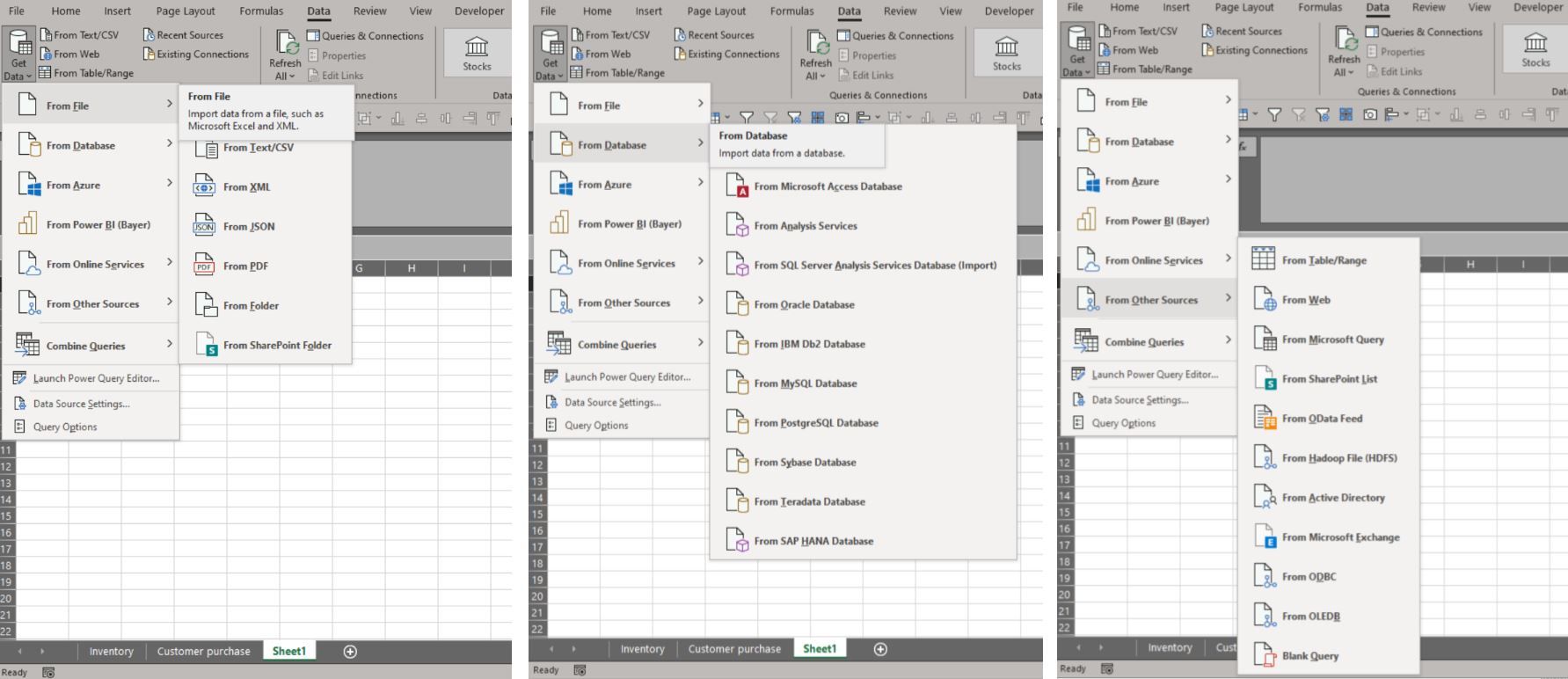Click macro record icon in From Database submenu window
1568x679 pixels.
point(580,670)
